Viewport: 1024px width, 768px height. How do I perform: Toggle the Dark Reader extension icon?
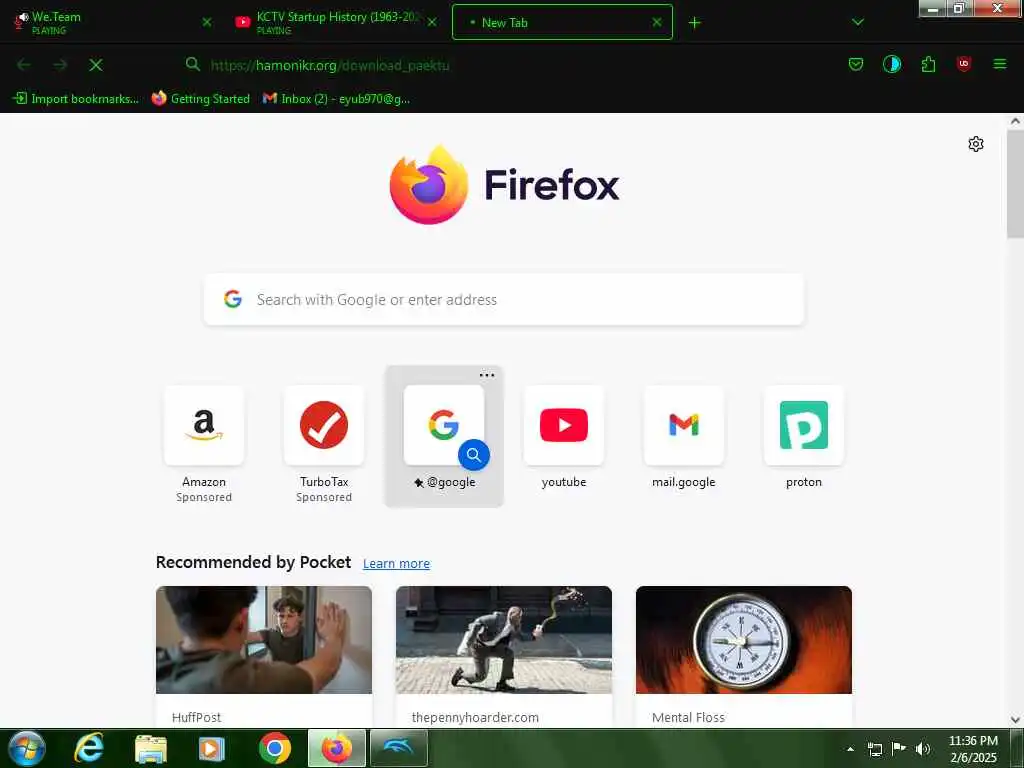pos(891,64)
